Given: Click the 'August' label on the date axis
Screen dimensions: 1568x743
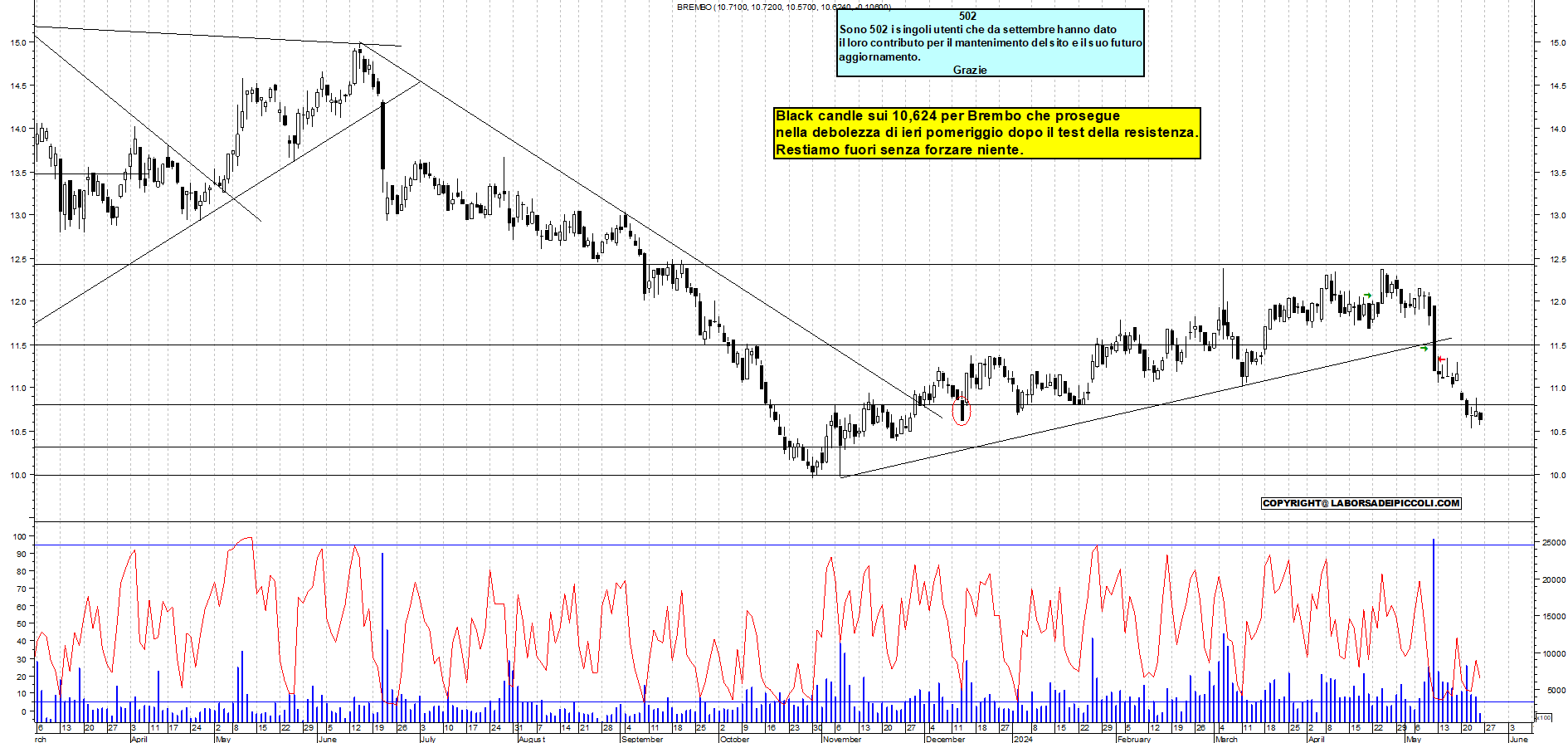Looking at the screenshot, I should [532, 739].
